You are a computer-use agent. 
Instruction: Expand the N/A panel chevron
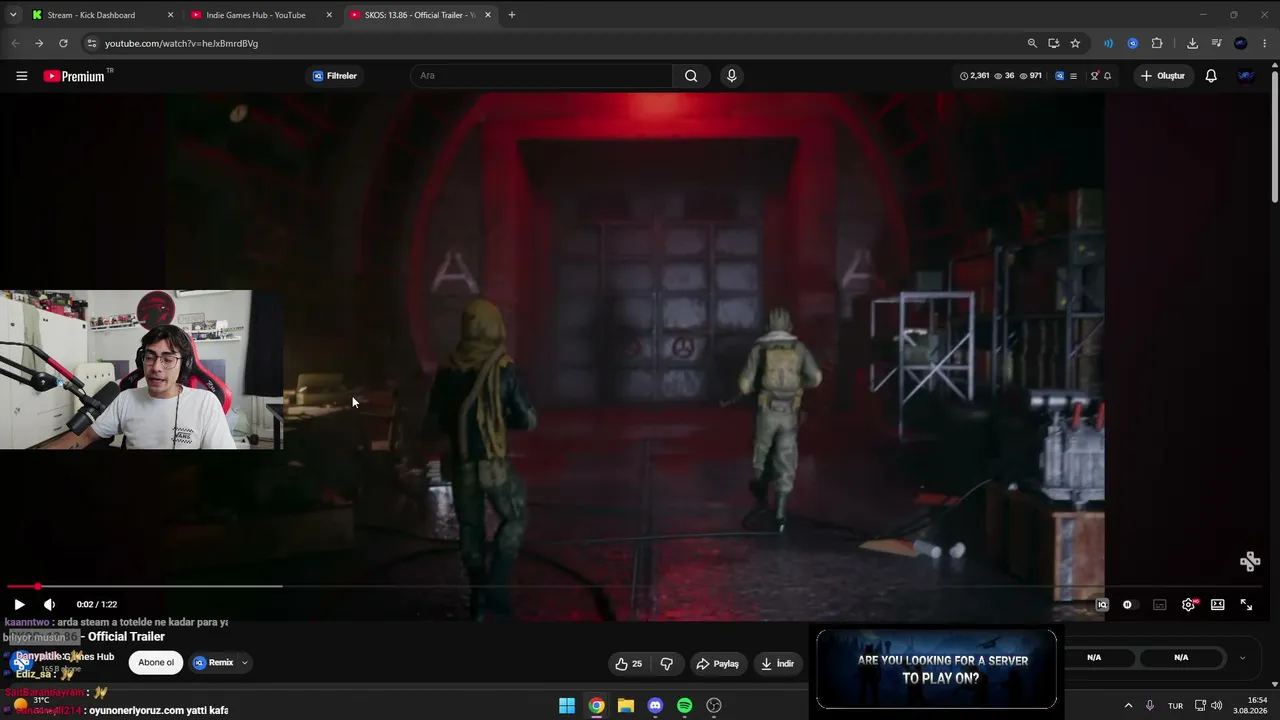click(1242, 657)
